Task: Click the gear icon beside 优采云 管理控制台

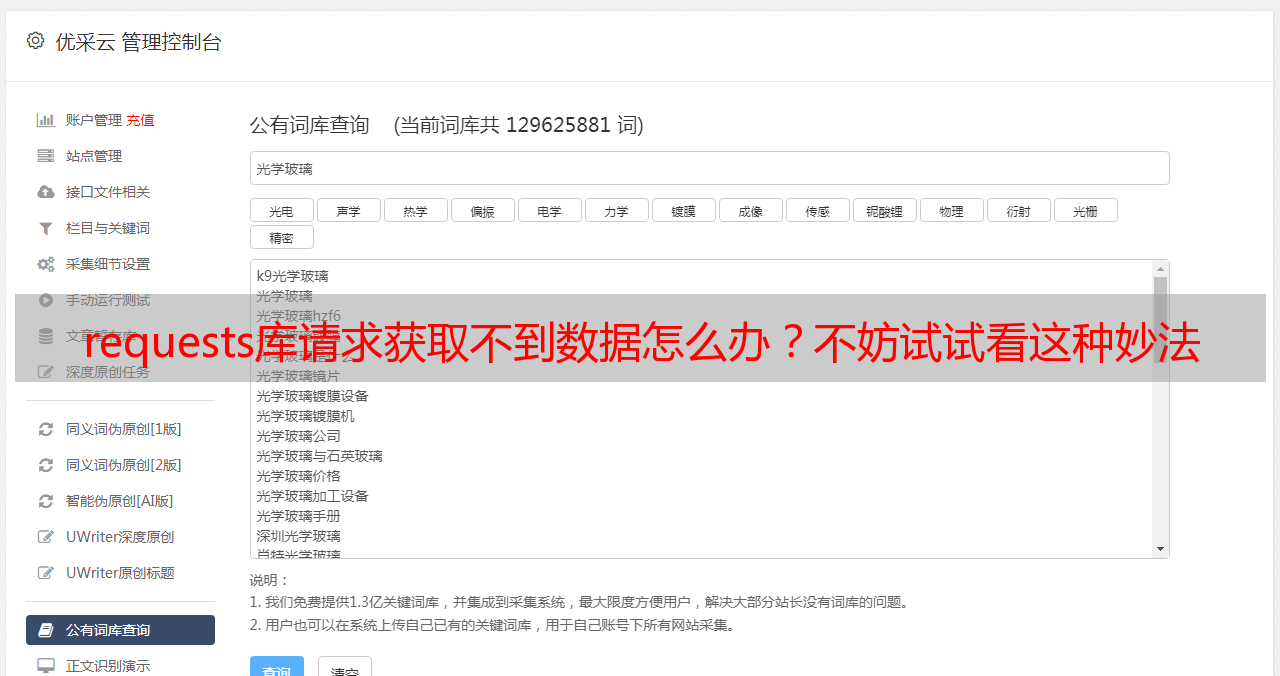Action: pos(36,41)
